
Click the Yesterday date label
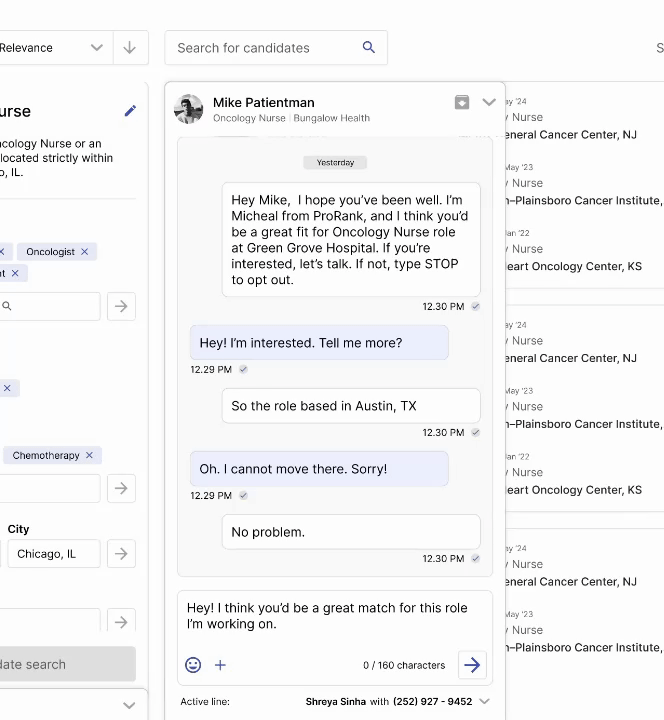[x=335, y=163]
